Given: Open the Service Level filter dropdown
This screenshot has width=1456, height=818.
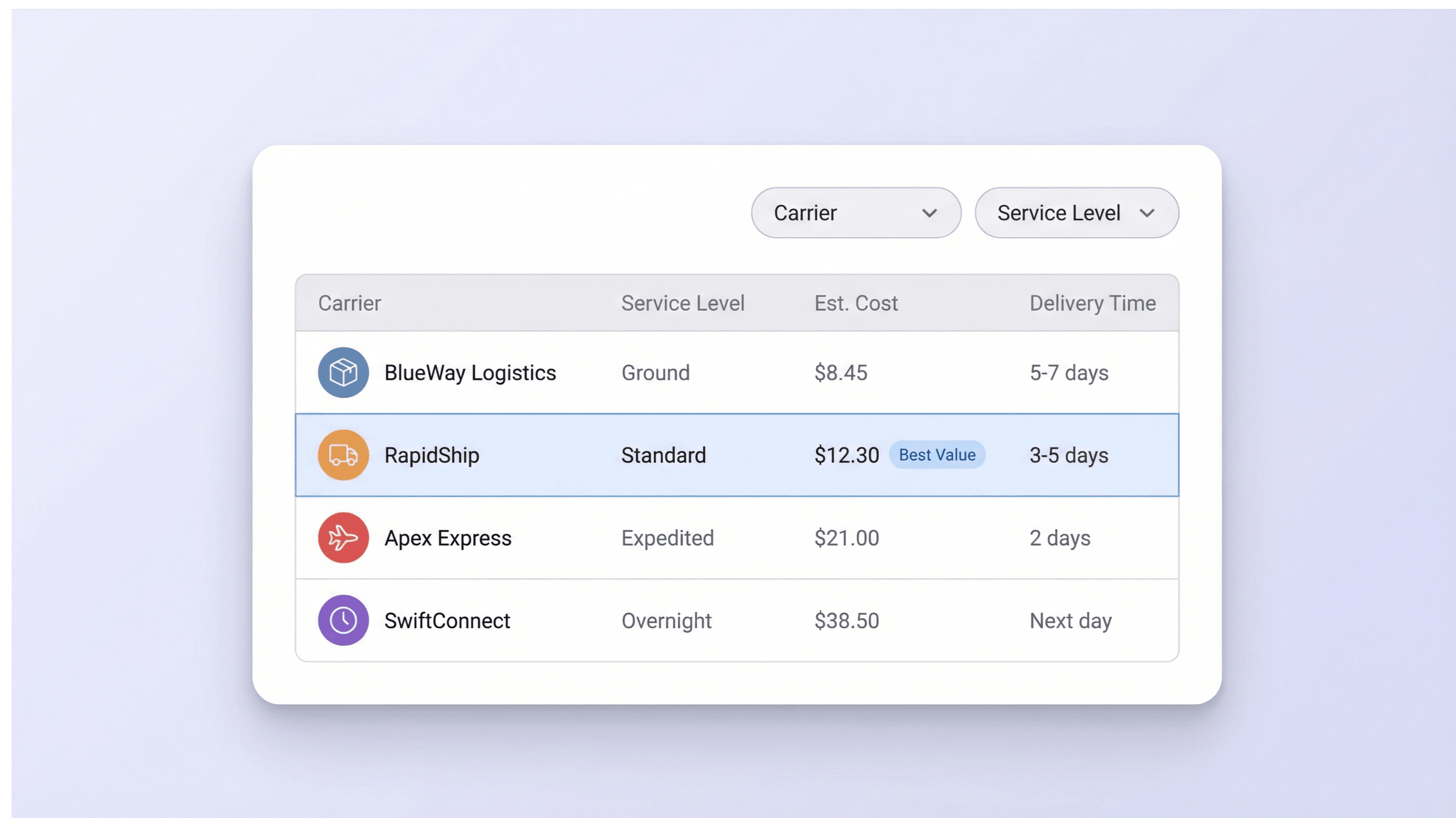Looking at the screenshot, I should point(1076,213).
